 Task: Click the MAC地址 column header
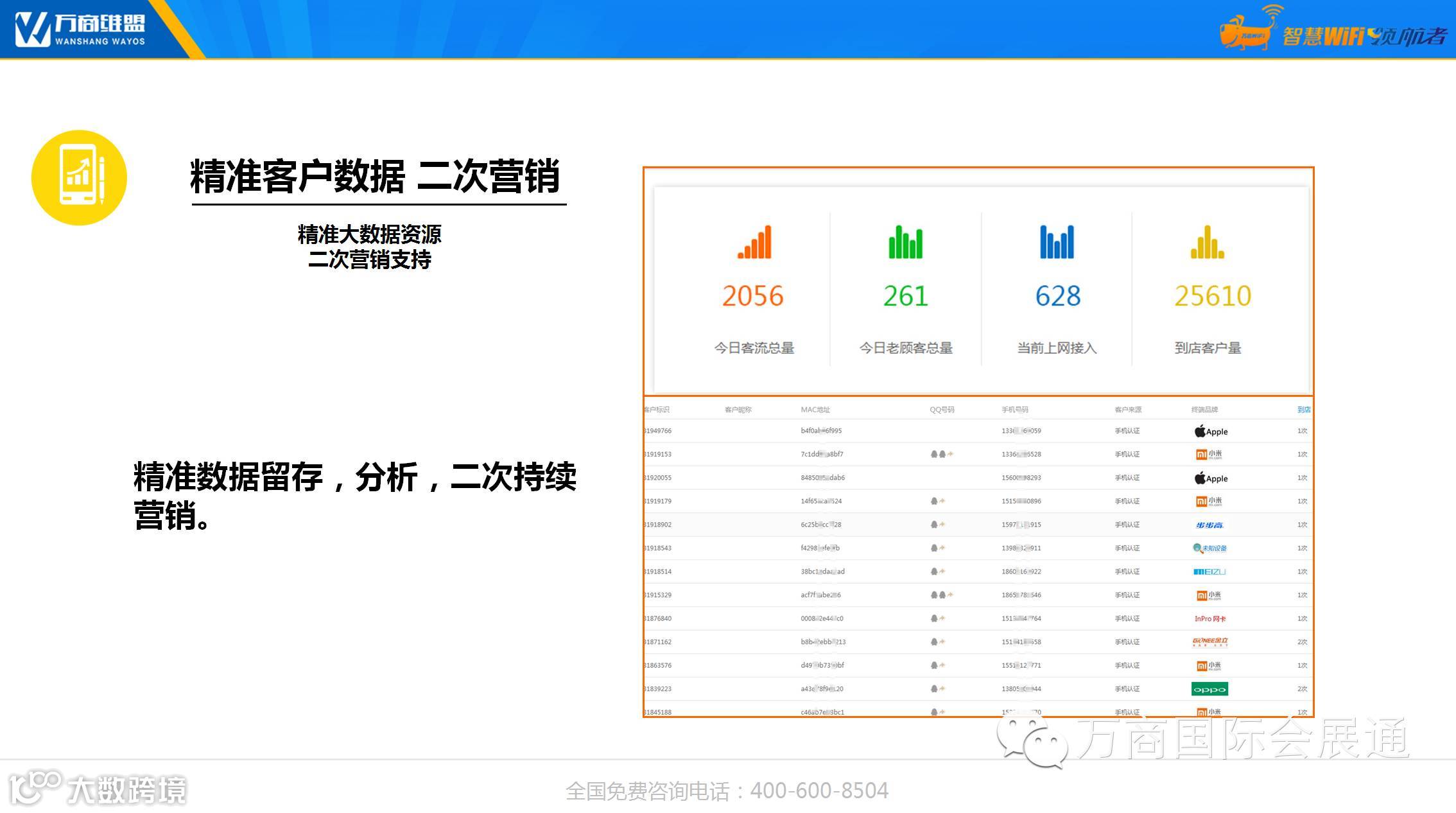pyautogui.click(x=815, y=410)
